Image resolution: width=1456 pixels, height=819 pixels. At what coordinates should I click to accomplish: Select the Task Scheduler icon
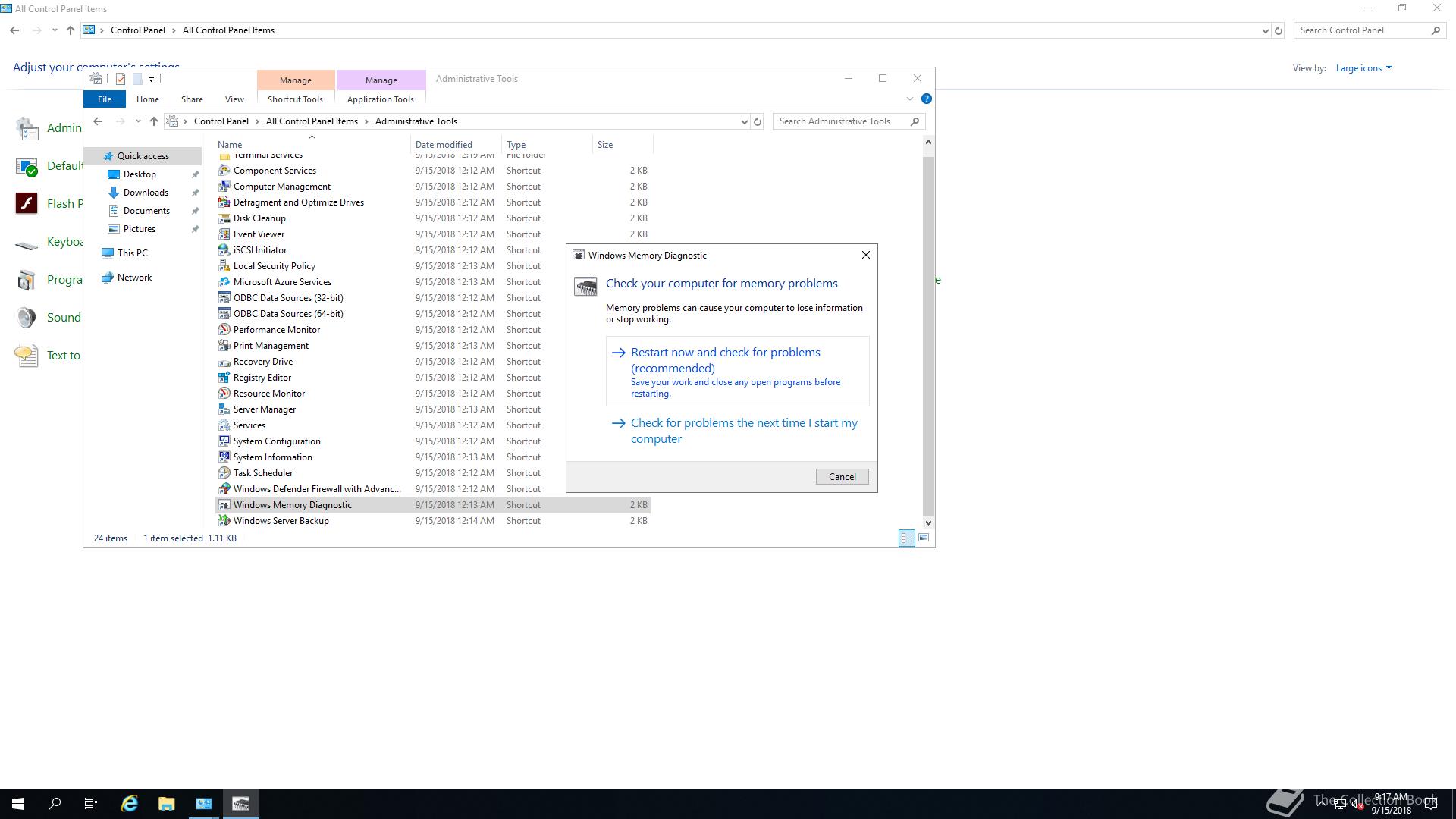(224, 473)
